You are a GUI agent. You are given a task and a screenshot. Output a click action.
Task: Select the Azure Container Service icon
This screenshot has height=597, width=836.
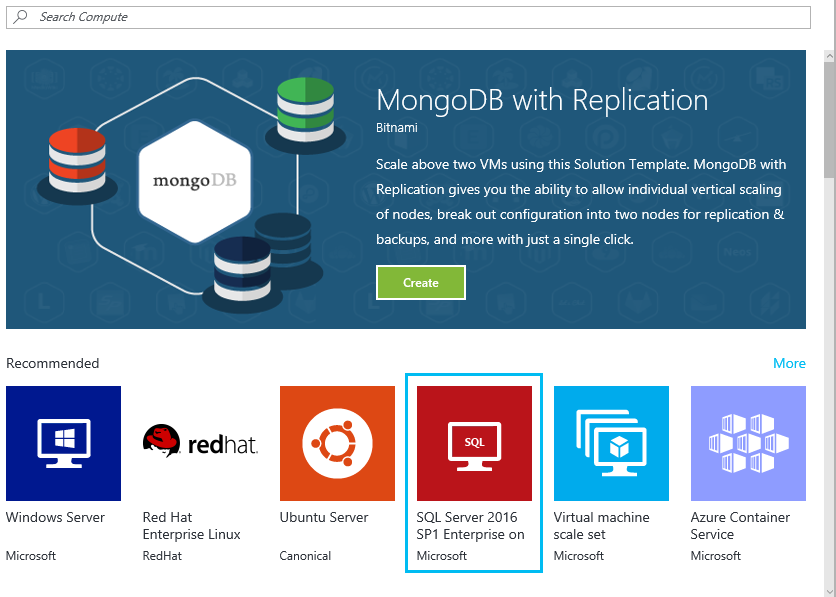click(x=748, y=443)
